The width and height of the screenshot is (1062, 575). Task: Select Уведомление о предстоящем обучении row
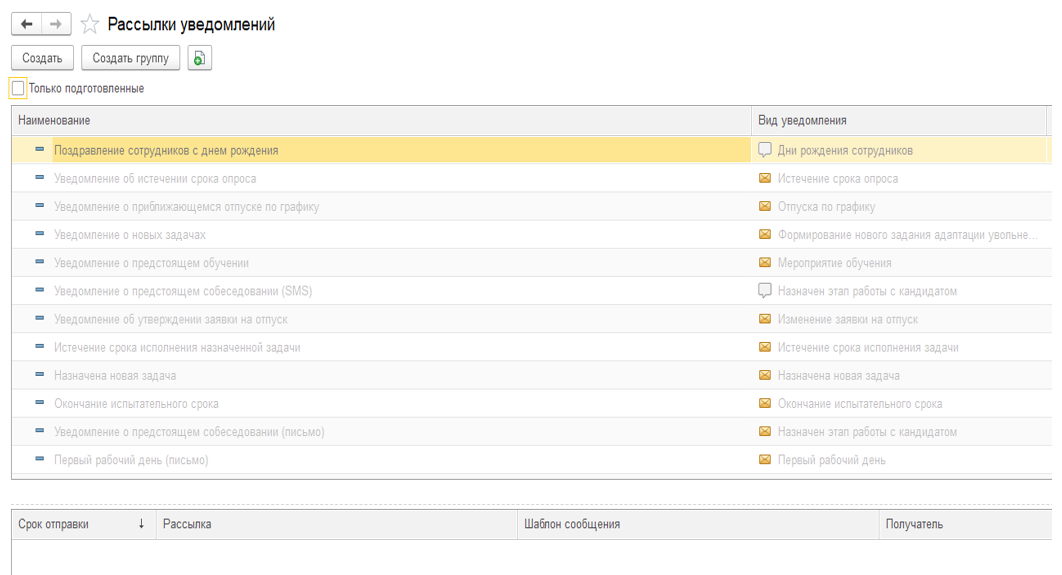point(151,263)
